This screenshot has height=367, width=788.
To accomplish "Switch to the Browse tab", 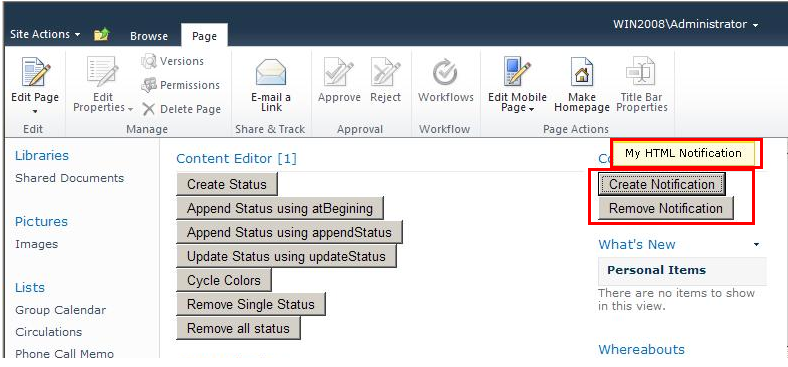I will click(149, 36).
